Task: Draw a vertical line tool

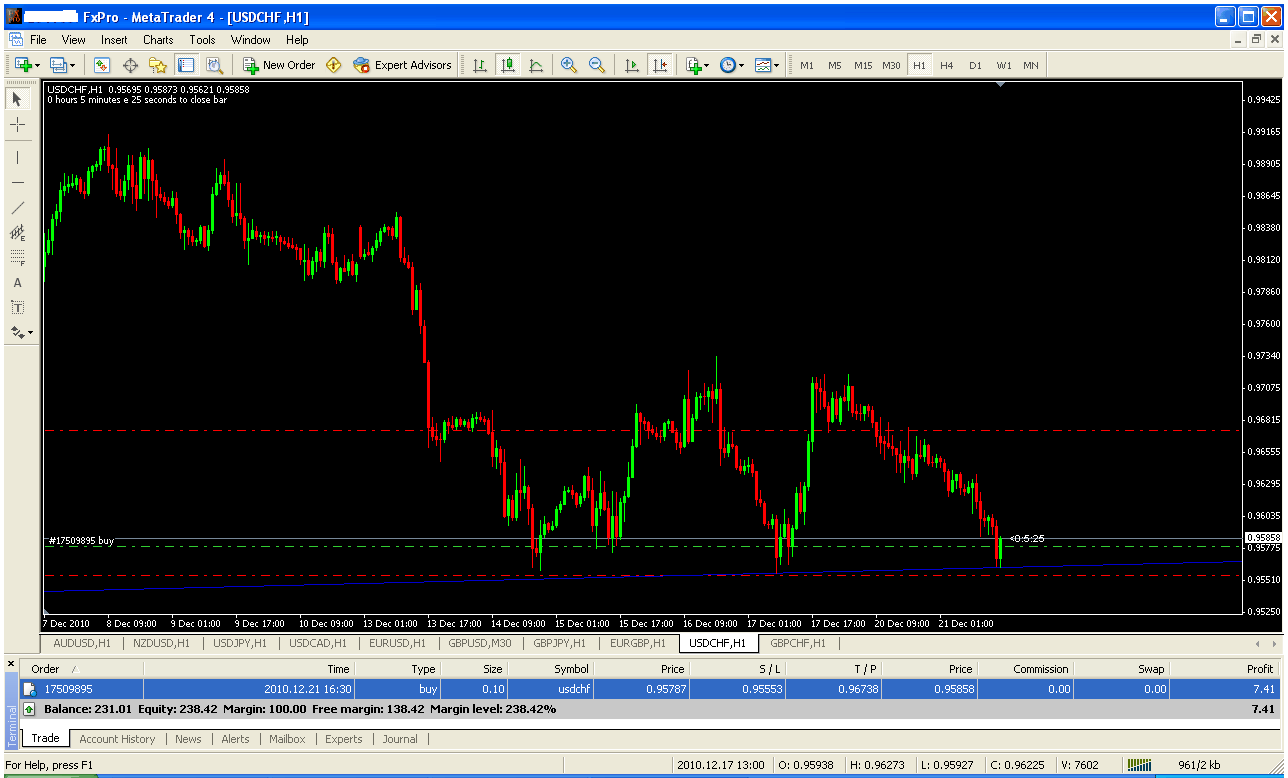Action: [17, 157]
